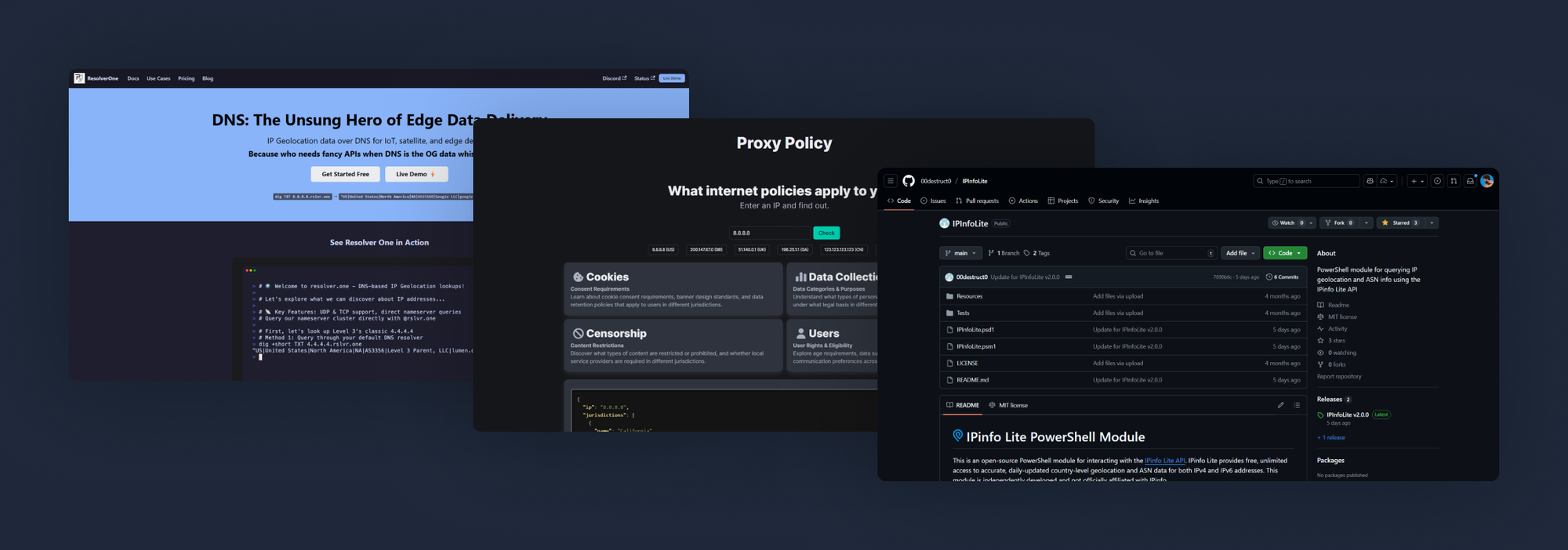Click the edit pencil icon on README

(1281, 405)
